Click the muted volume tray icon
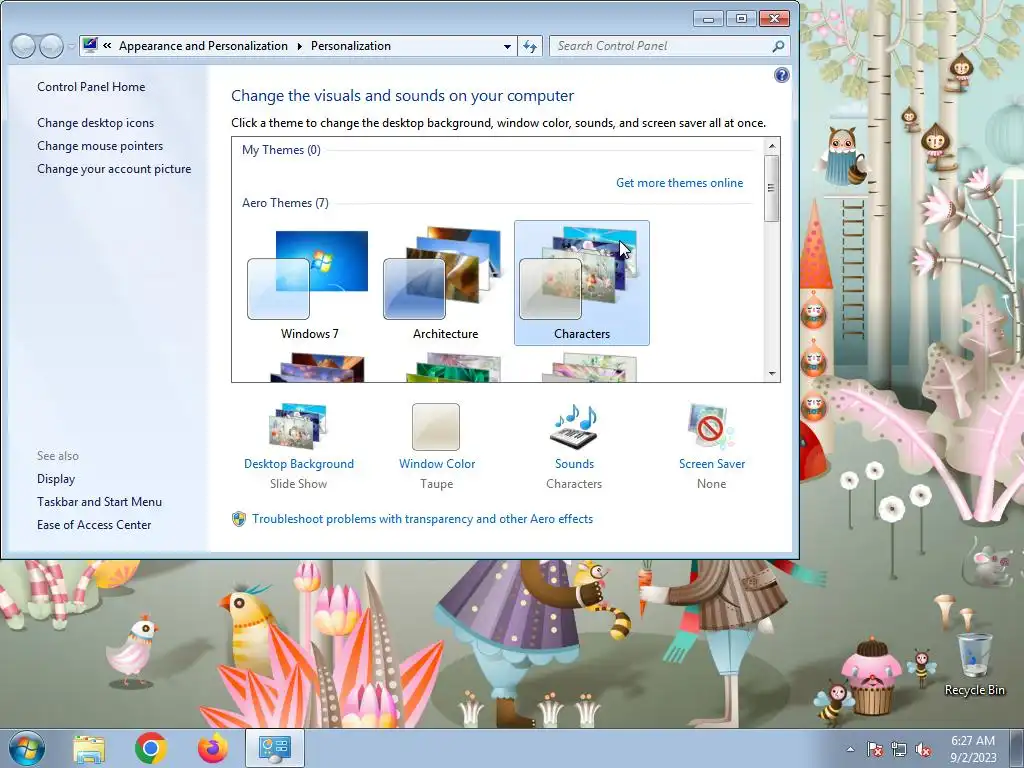 (x=923, y=750)
